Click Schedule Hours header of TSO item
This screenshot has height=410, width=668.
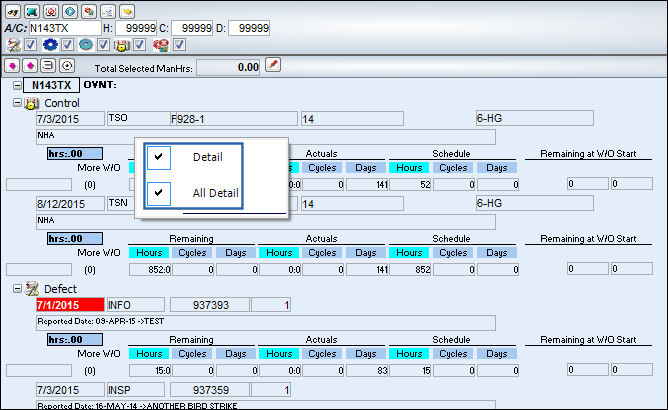(409, 168)
